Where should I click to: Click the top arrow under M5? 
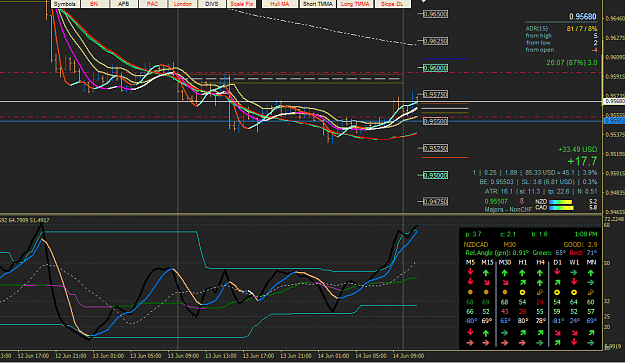pyautogui.click(x=470, y=272)
